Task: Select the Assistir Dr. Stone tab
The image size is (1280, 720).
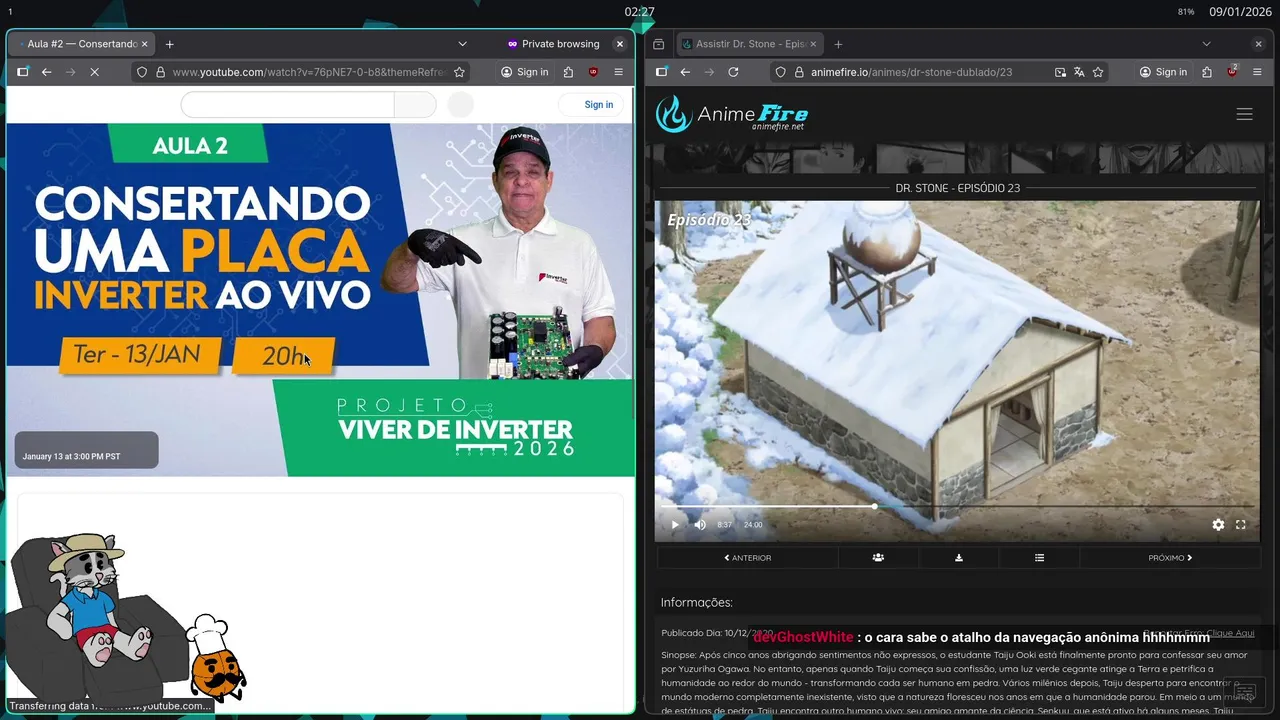Action: tap(748, 44)
